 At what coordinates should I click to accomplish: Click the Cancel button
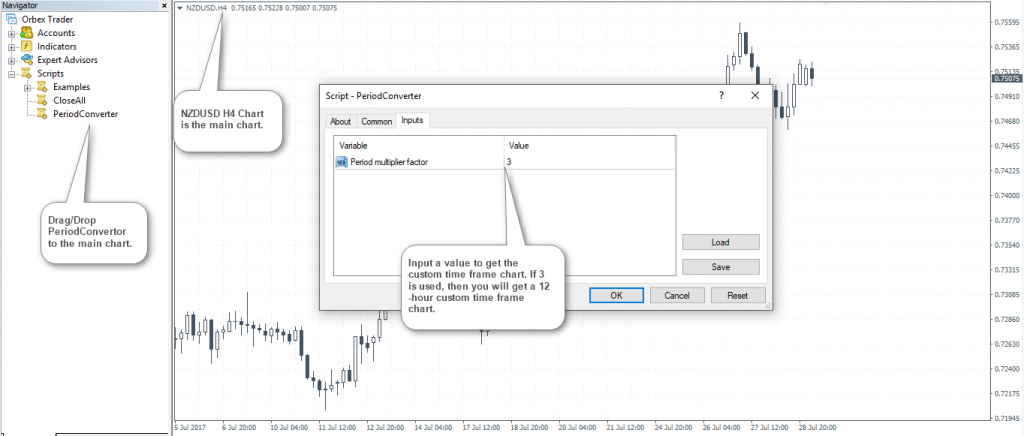point(677,295)
